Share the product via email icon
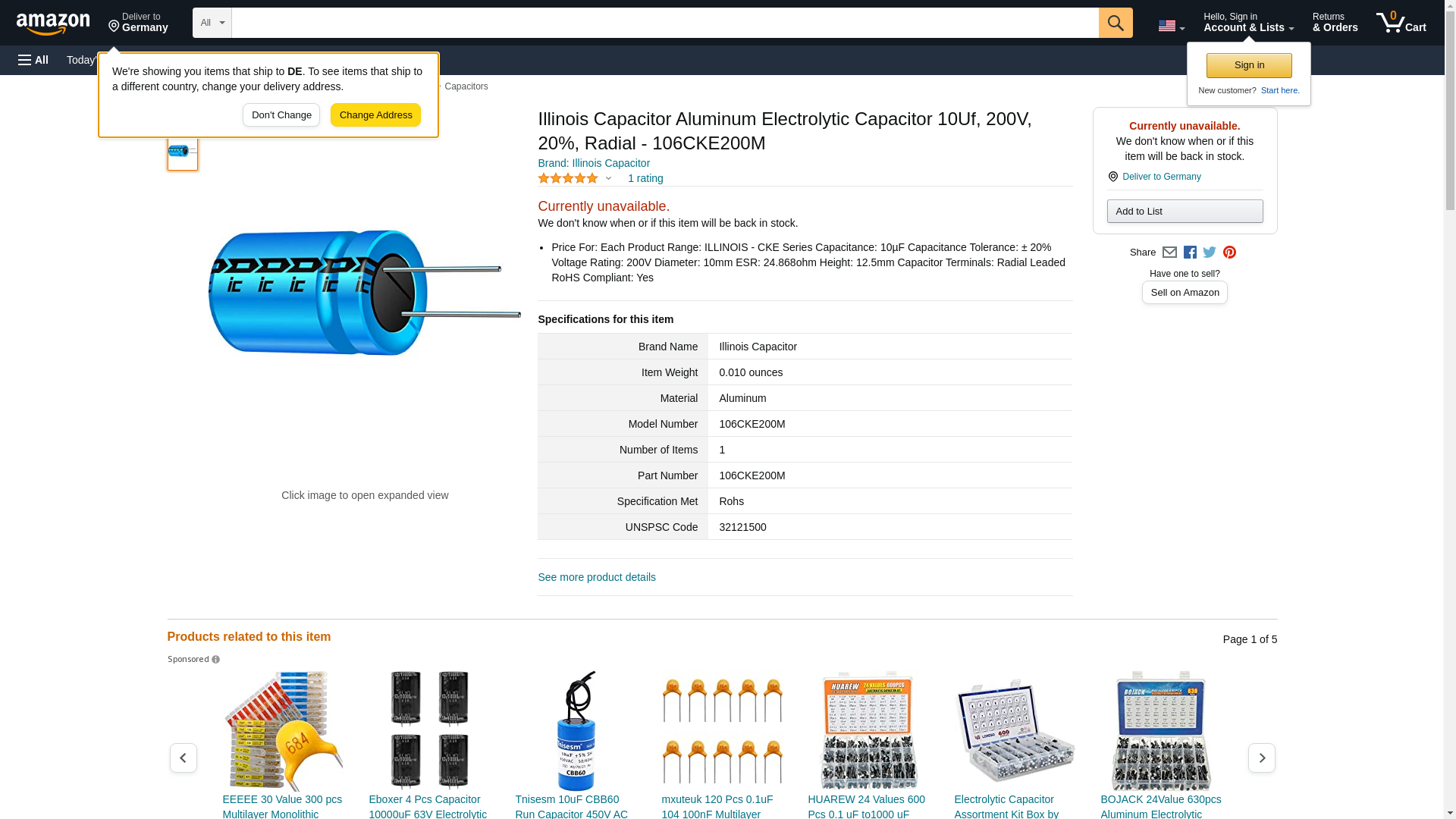This screenshot has width=1456, height=819. 1169,253
